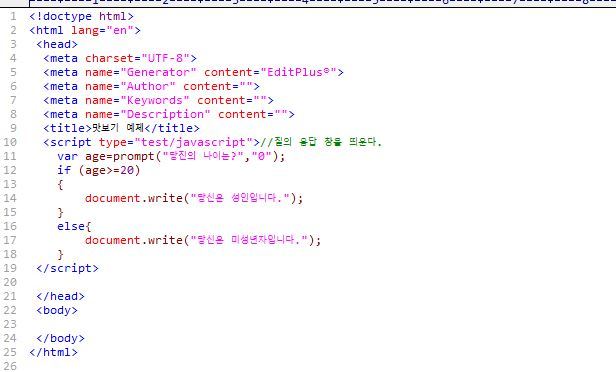Viewport: 616px width, 372px height.
Task: Click the closing </title> tag
Action: click(172, 128)
